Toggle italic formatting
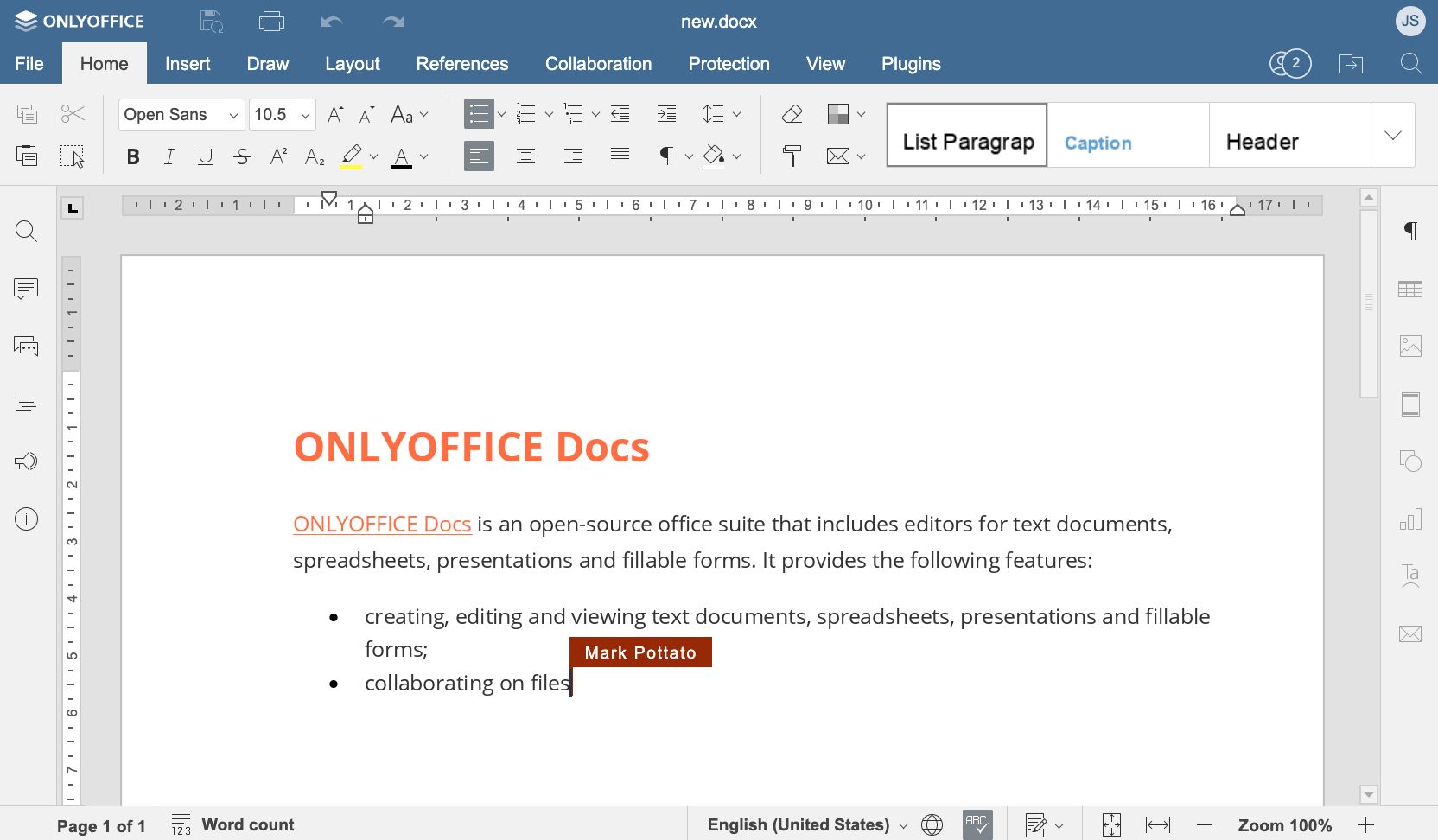Screen dimensions: 1438x840 coord(169,156)
